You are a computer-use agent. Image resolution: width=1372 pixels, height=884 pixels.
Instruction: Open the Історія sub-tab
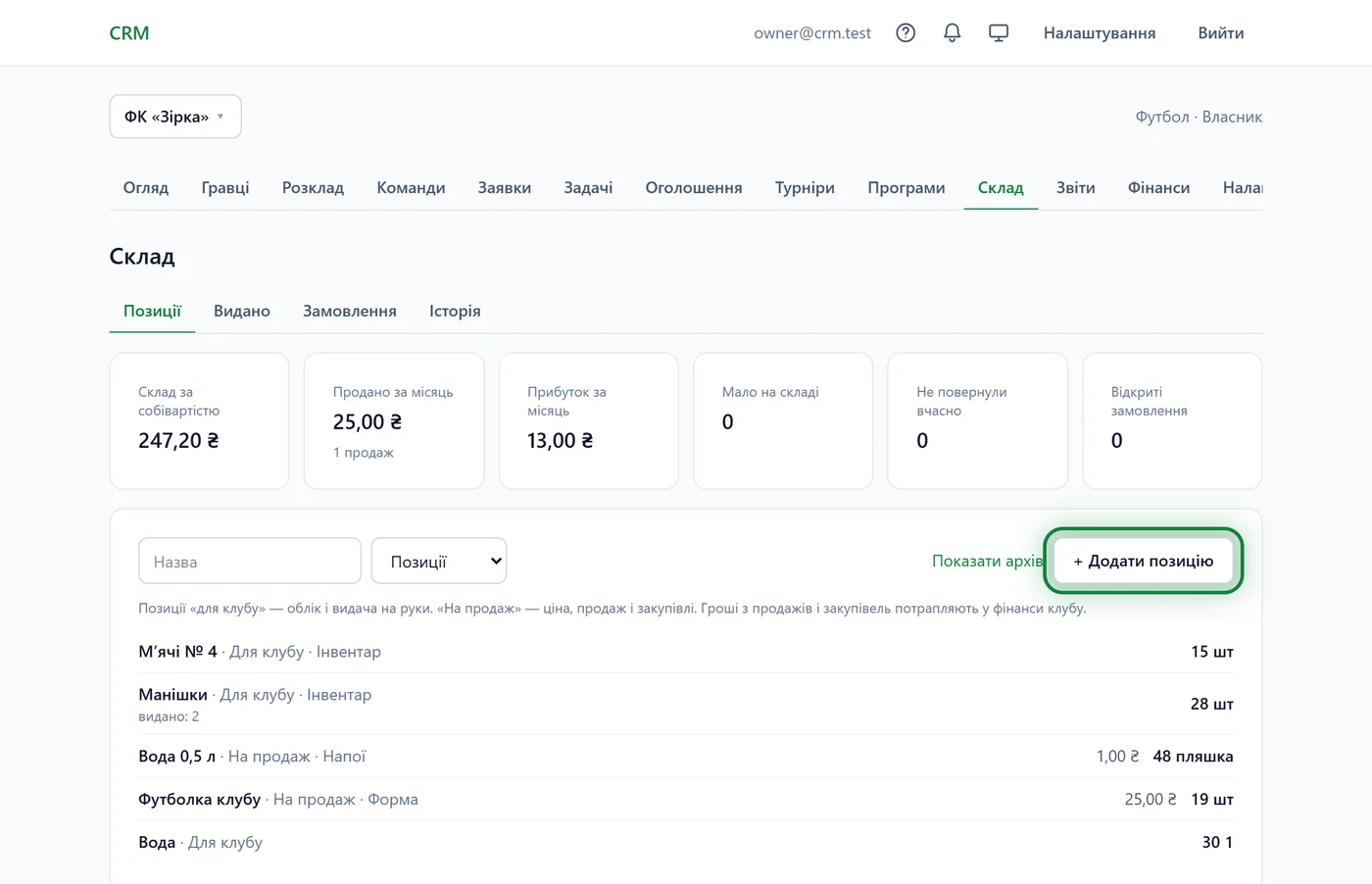click(x=455, y=311)
